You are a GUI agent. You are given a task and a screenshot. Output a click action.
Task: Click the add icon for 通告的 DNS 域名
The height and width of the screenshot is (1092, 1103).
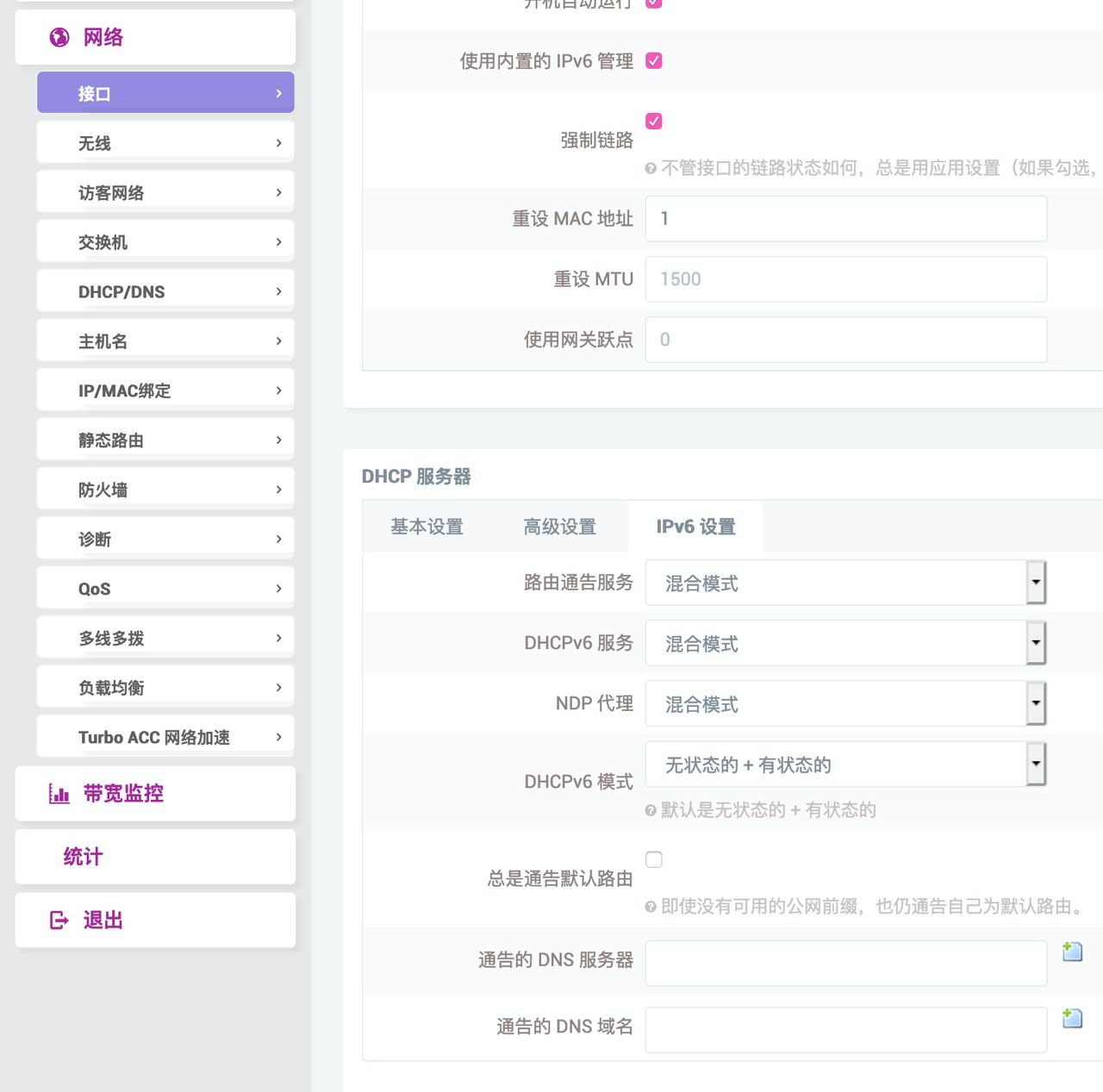1072,1018
